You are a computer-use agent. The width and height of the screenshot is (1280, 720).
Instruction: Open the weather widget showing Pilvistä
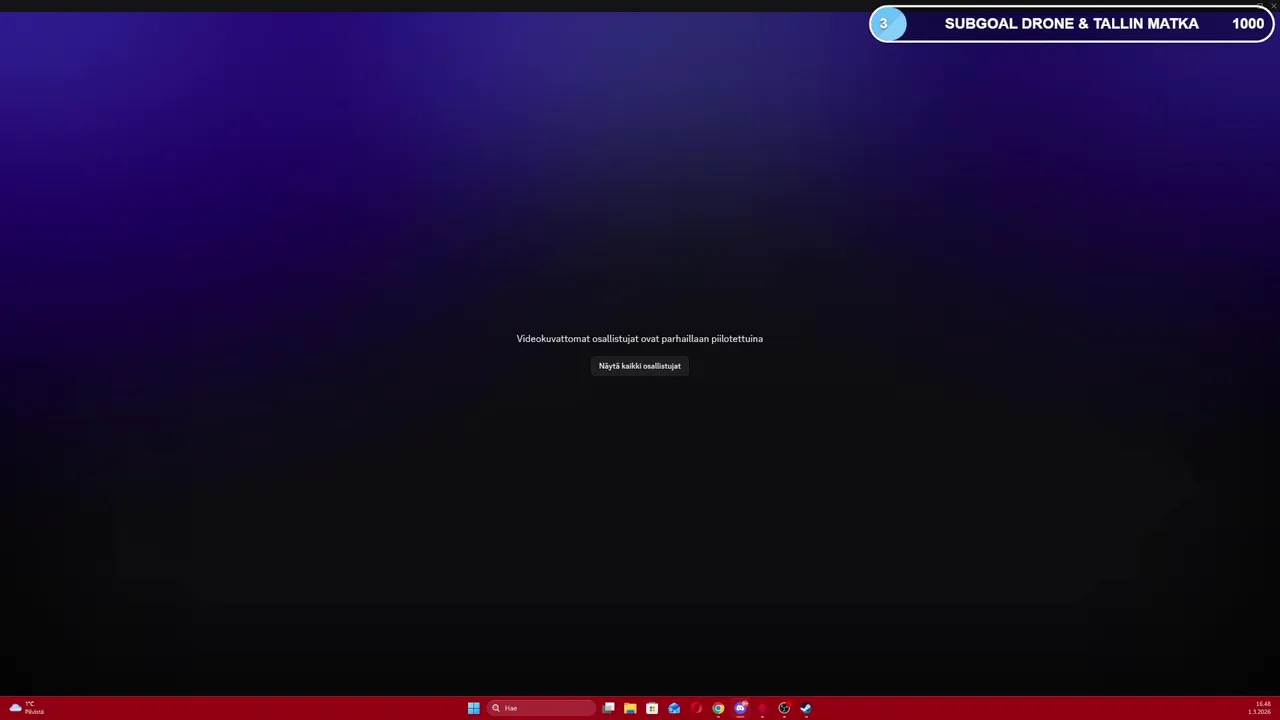[x=27, y=708]
